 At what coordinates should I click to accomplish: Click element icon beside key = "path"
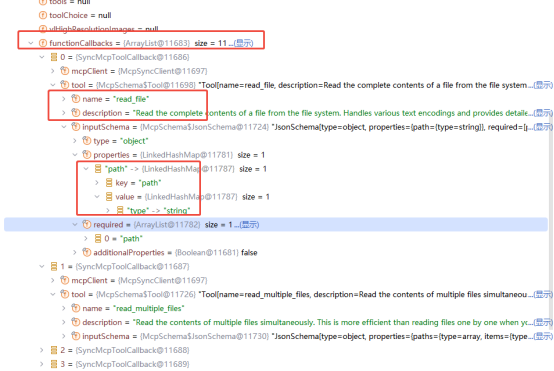click(109, 183)
